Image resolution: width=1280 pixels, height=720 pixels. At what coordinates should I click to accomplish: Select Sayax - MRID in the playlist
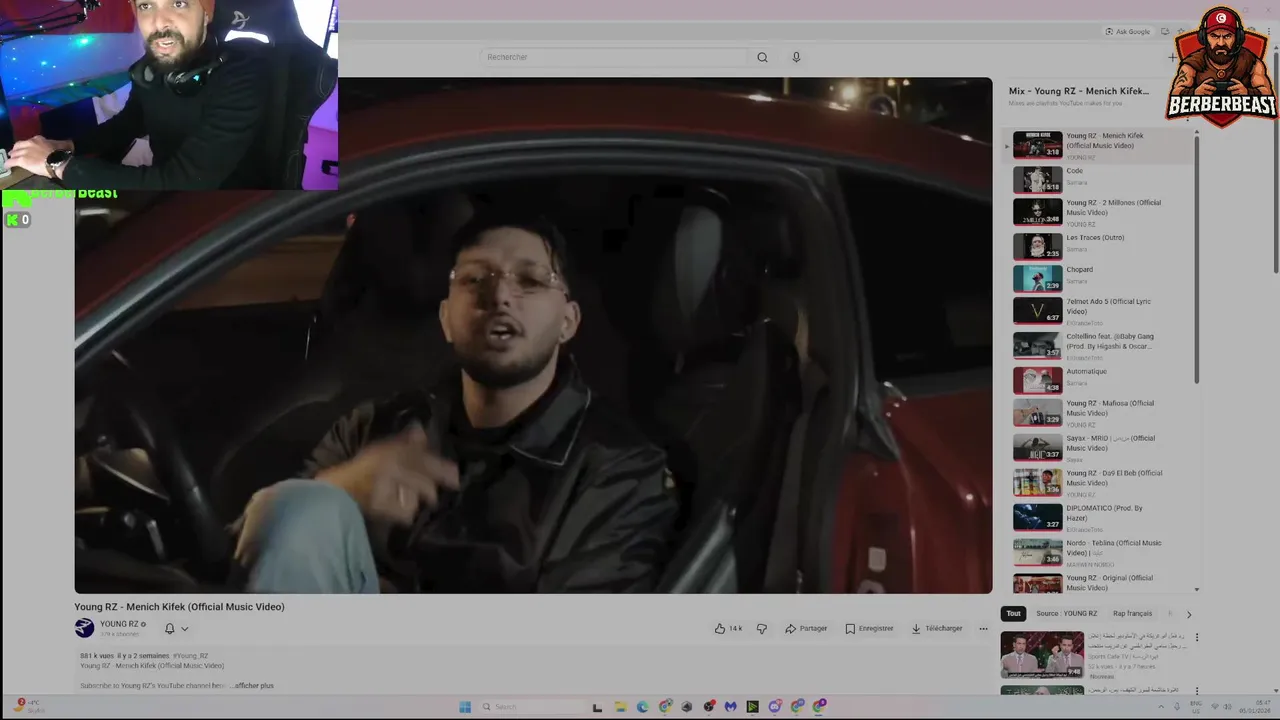coord(1100,447)
